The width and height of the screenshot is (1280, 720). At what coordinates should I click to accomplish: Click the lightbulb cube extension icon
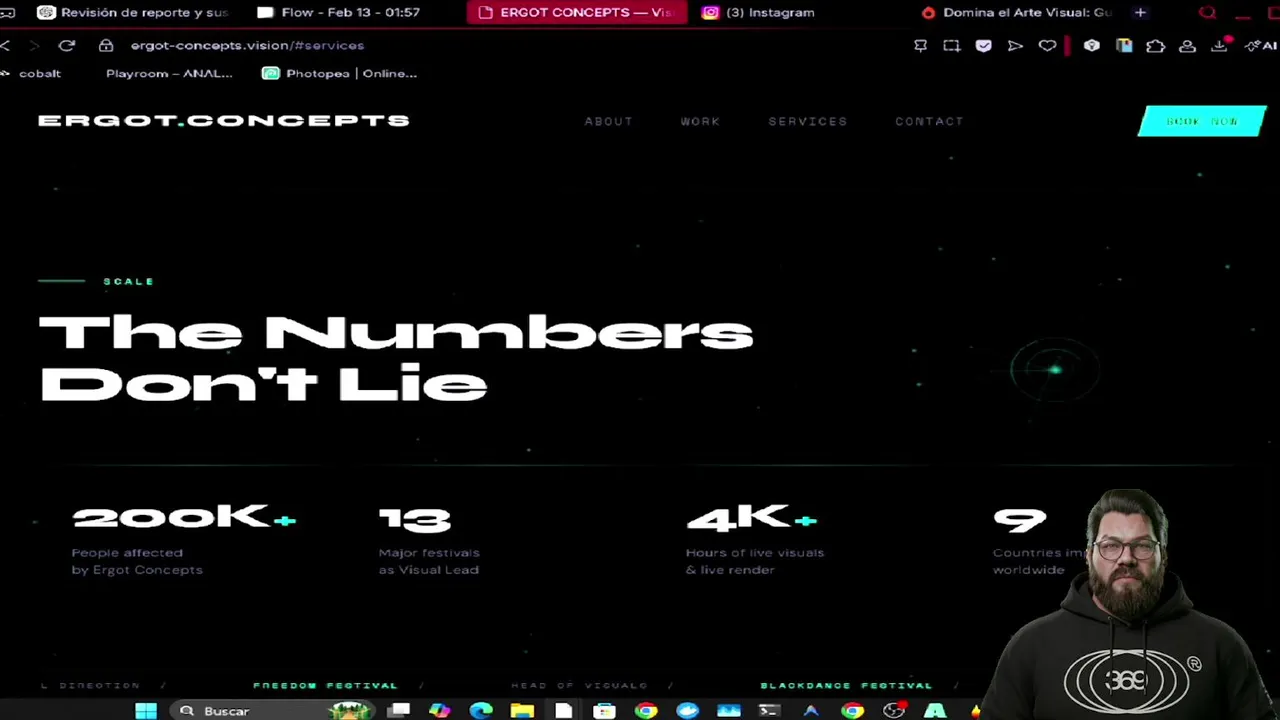click(1092, 46)
